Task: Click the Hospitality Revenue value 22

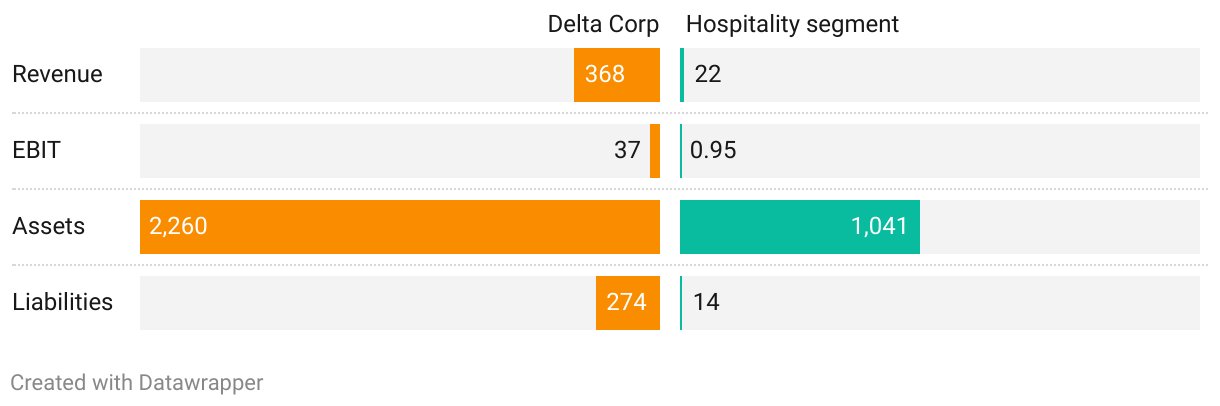Action: [x=708, y=74]
